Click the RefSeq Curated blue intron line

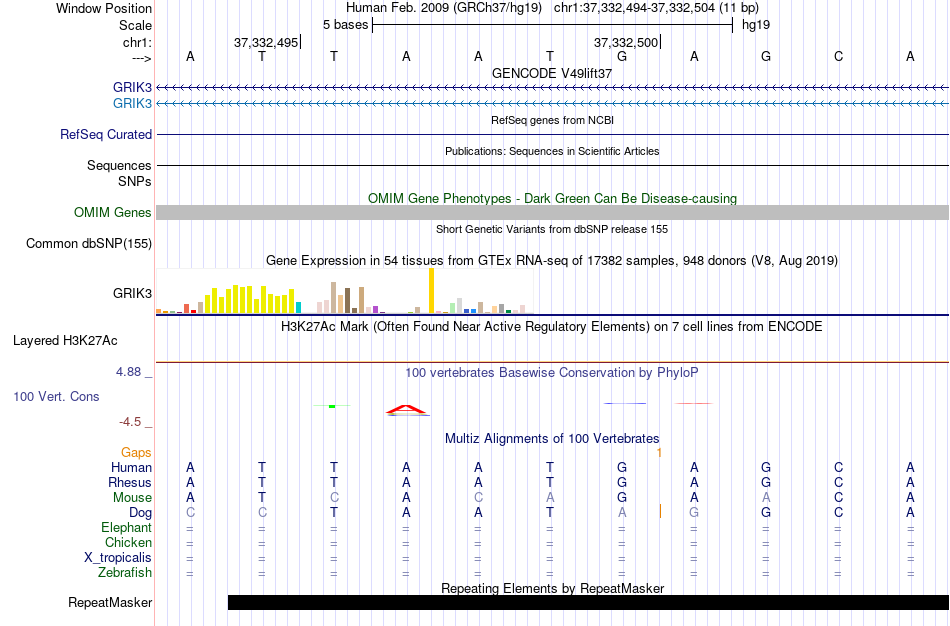pos(553,135)
